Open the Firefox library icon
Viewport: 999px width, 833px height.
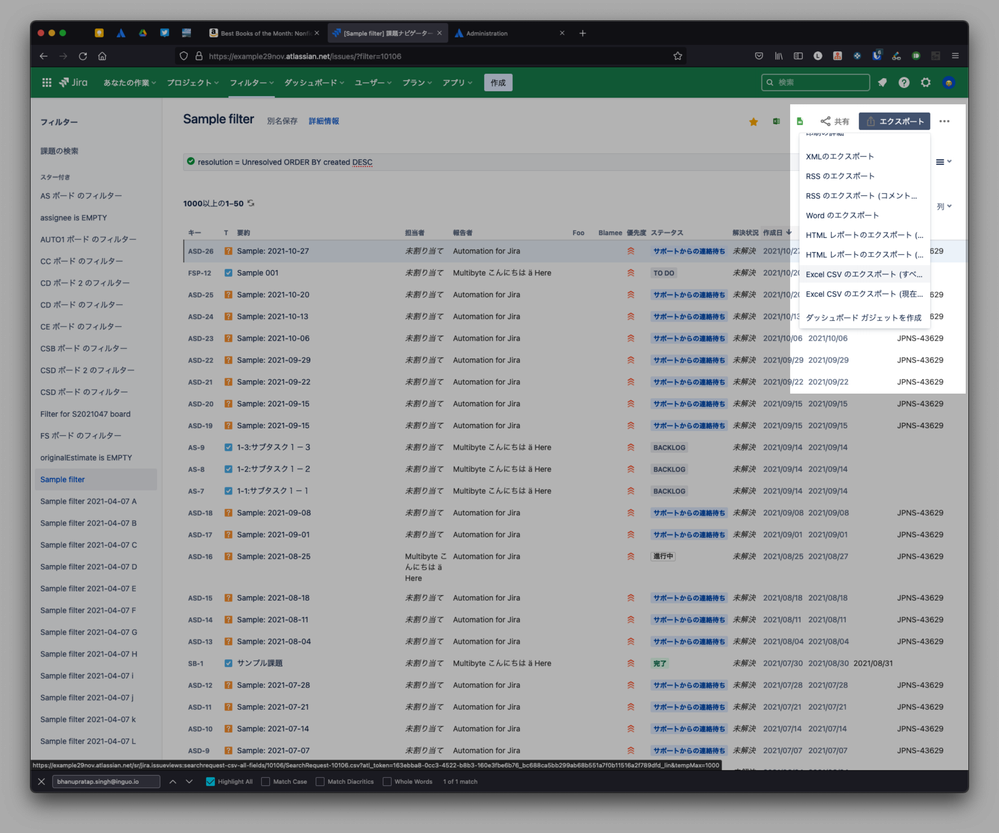tap(779, 56)
